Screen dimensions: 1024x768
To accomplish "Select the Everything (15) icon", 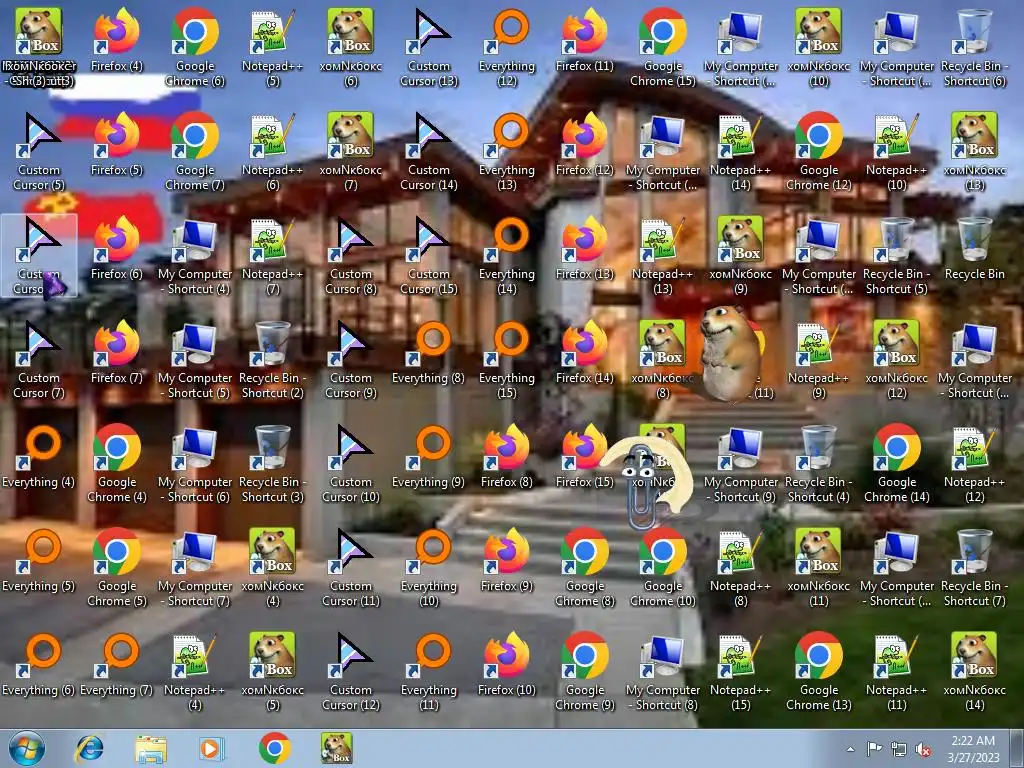I will [507, 359].
